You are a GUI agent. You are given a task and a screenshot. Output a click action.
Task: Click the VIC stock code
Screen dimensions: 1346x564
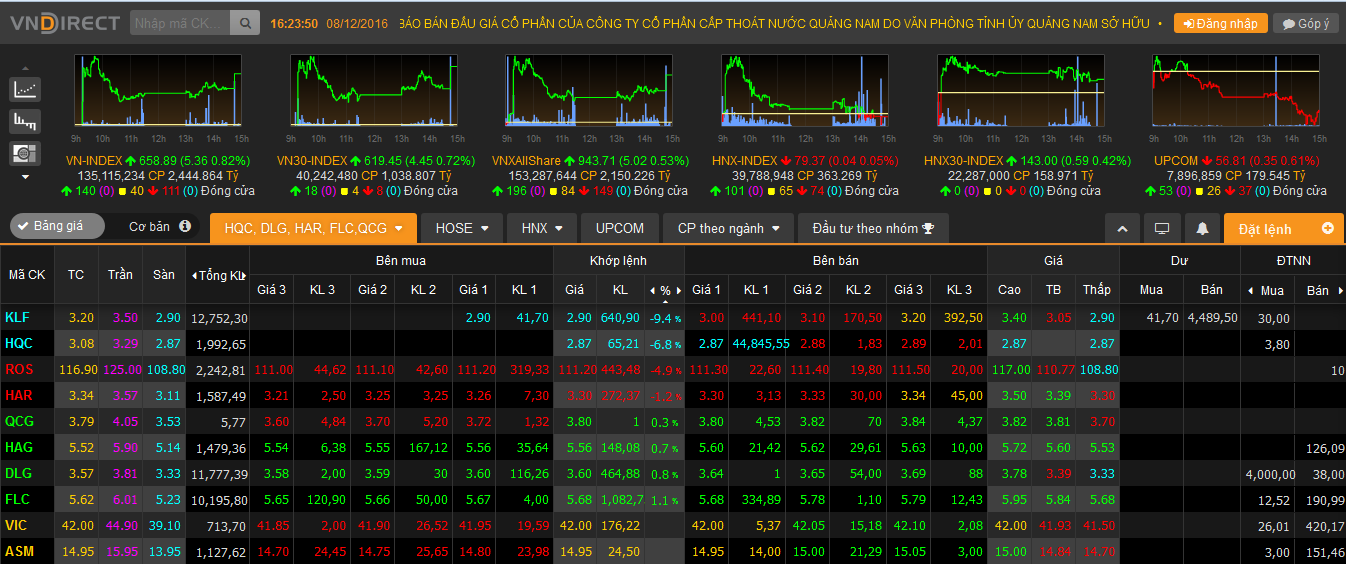pyautogui.click(x=16, y=525)
